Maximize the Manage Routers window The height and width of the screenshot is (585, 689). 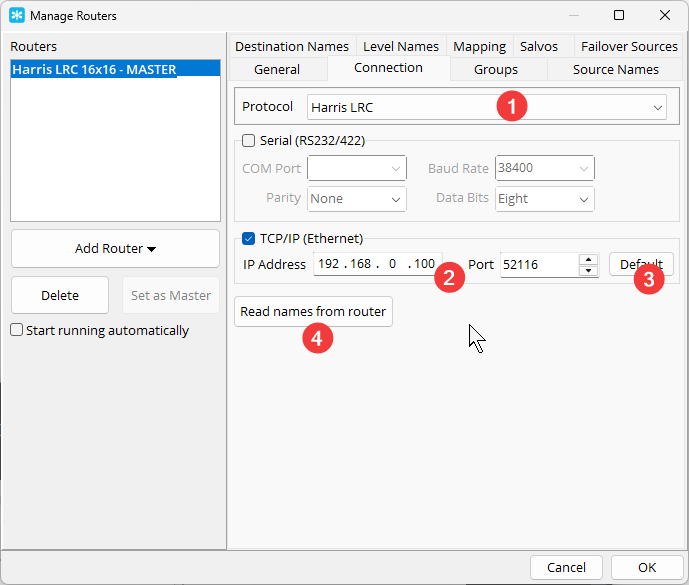pyautogui.click(x=619, y=15)
